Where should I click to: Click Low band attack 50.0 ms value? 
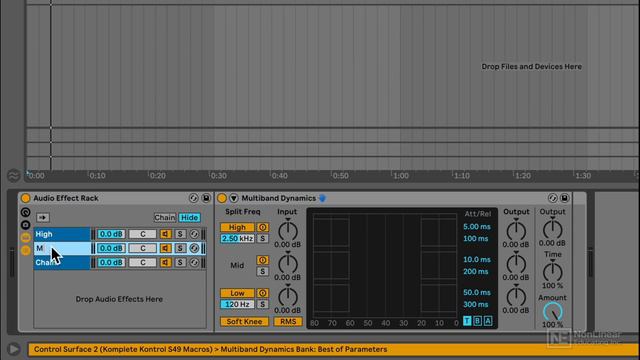(x=477, y=292)
